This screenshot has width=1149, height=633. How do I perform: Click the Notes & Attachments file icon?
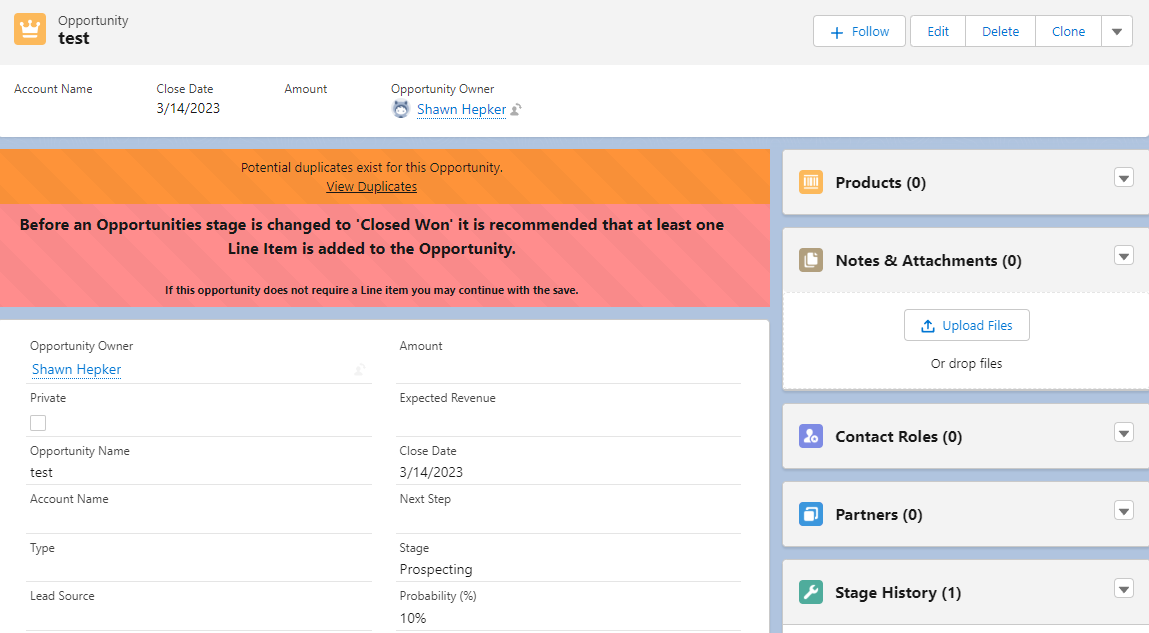click(811, 261)
